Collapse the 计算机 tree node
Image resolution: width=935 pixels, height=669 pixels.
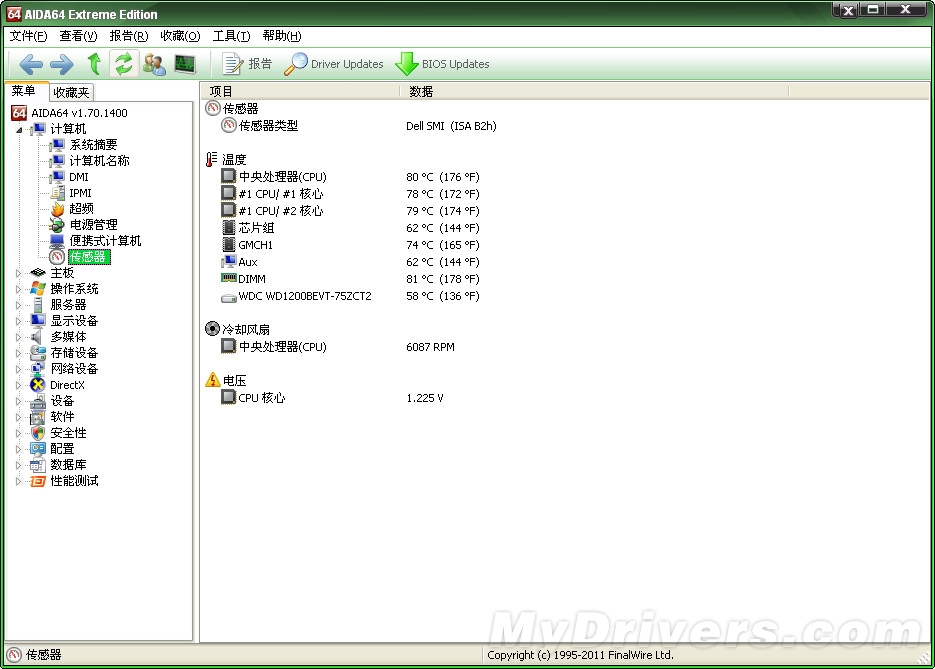pos(19,129)
